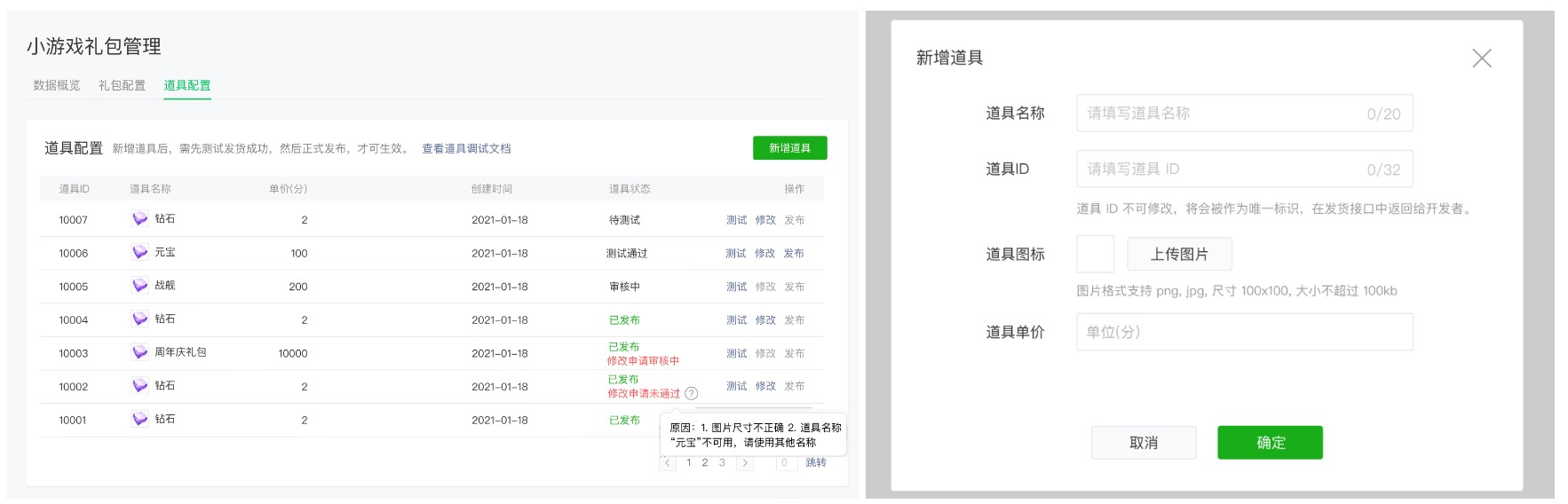Click the 战舰 item icon
The width and height of the screenshot is (1568, 504).
(139, 286)
